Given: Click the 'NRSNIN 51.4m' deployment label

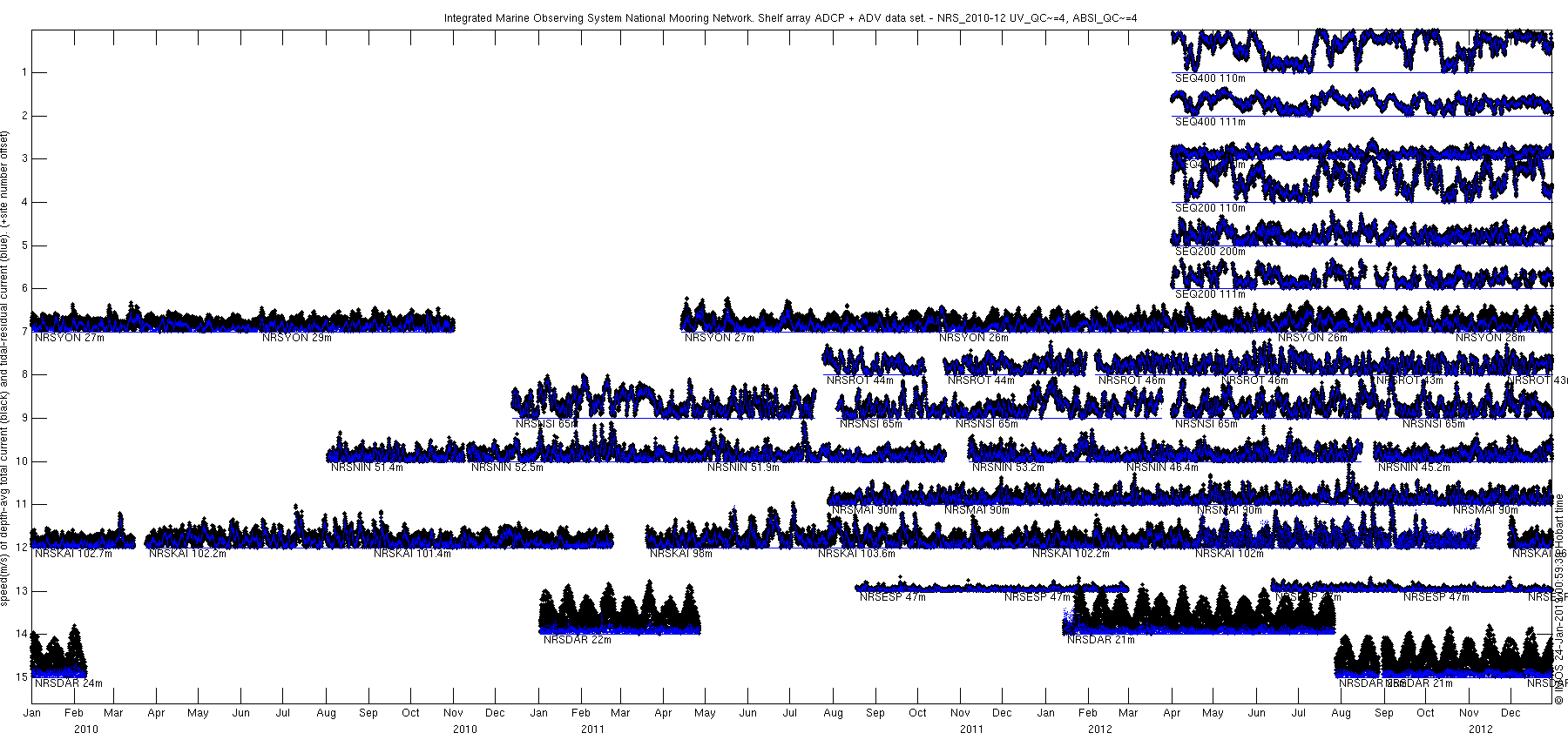Looking at the screenshot, I should (x=367, y=468).
